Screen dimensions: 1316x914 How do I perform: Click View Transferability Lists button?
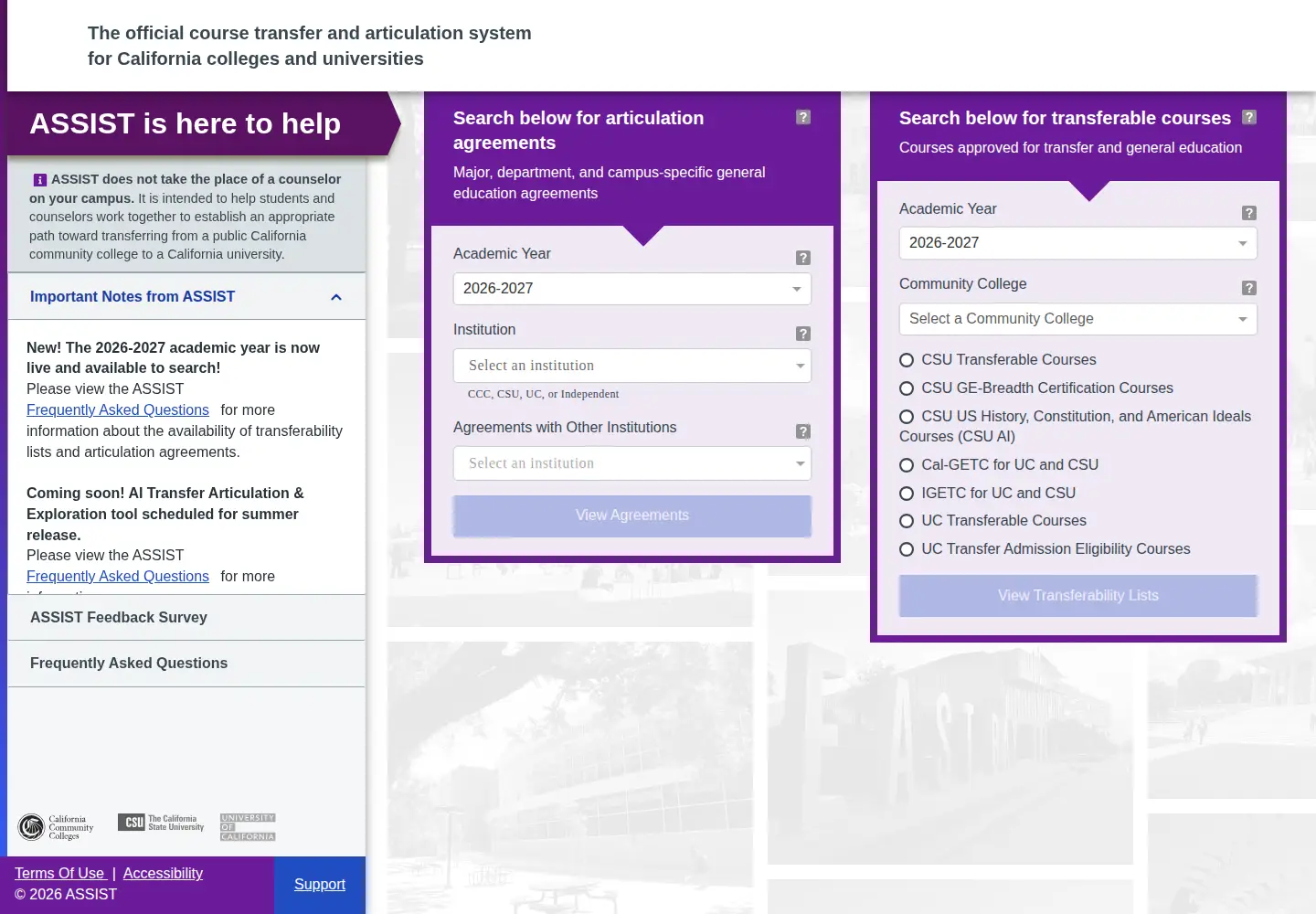pos(1078,596)
